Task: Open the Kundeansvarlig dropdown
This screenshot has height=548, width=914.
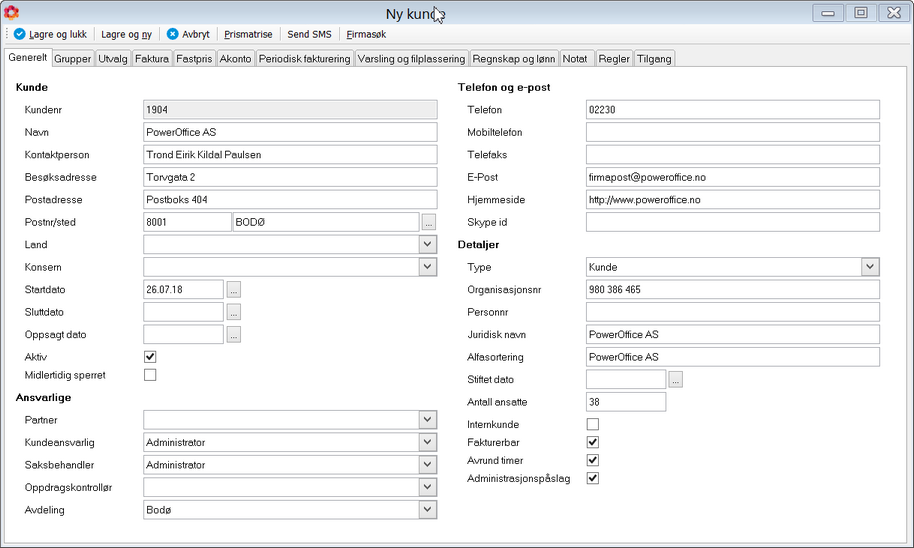Action: point(427,442)
